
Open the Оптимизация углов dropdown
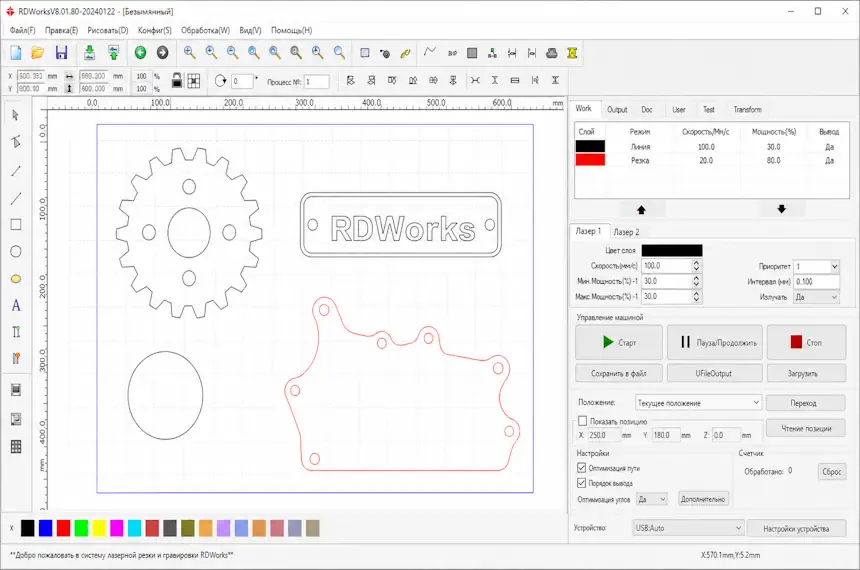point(652,499)
